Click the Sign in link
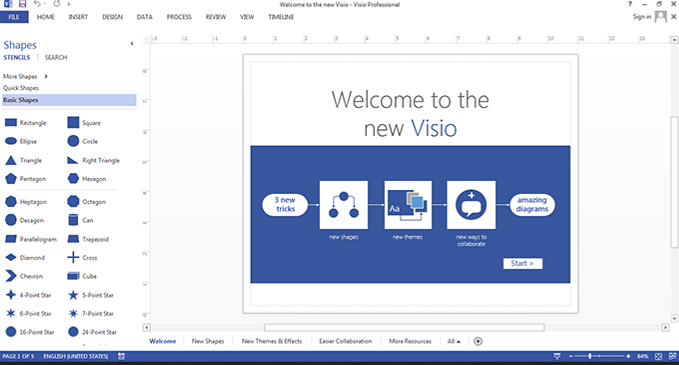 642,16
